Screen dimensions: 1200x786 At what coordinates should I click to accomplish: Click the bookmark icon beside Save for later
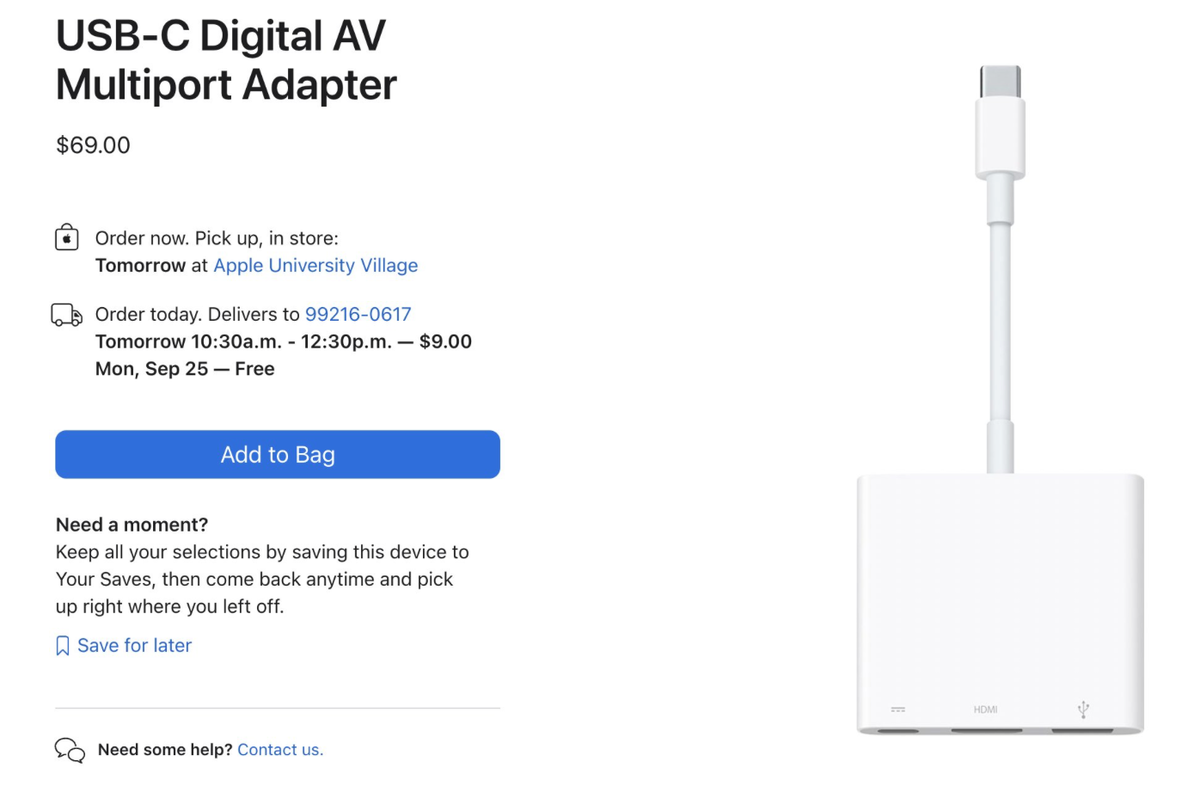point(63,646)
